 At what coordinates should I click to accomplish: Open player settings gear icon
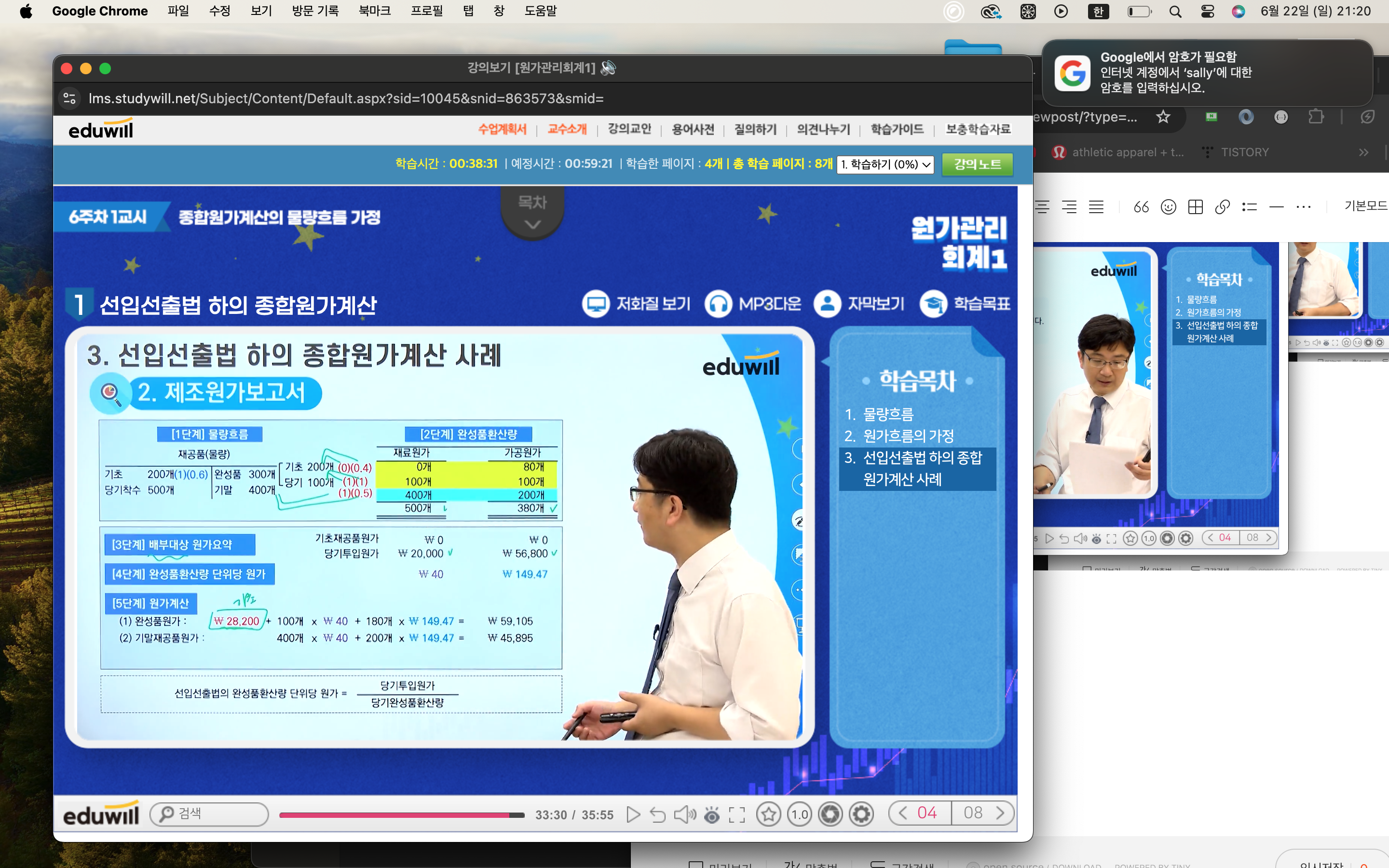click(x=861, y=814)
